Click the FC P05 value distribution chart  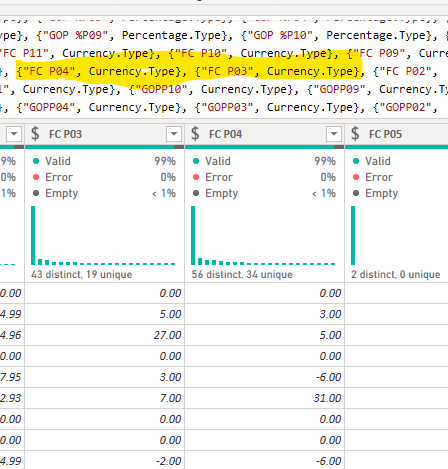(353, 235)
